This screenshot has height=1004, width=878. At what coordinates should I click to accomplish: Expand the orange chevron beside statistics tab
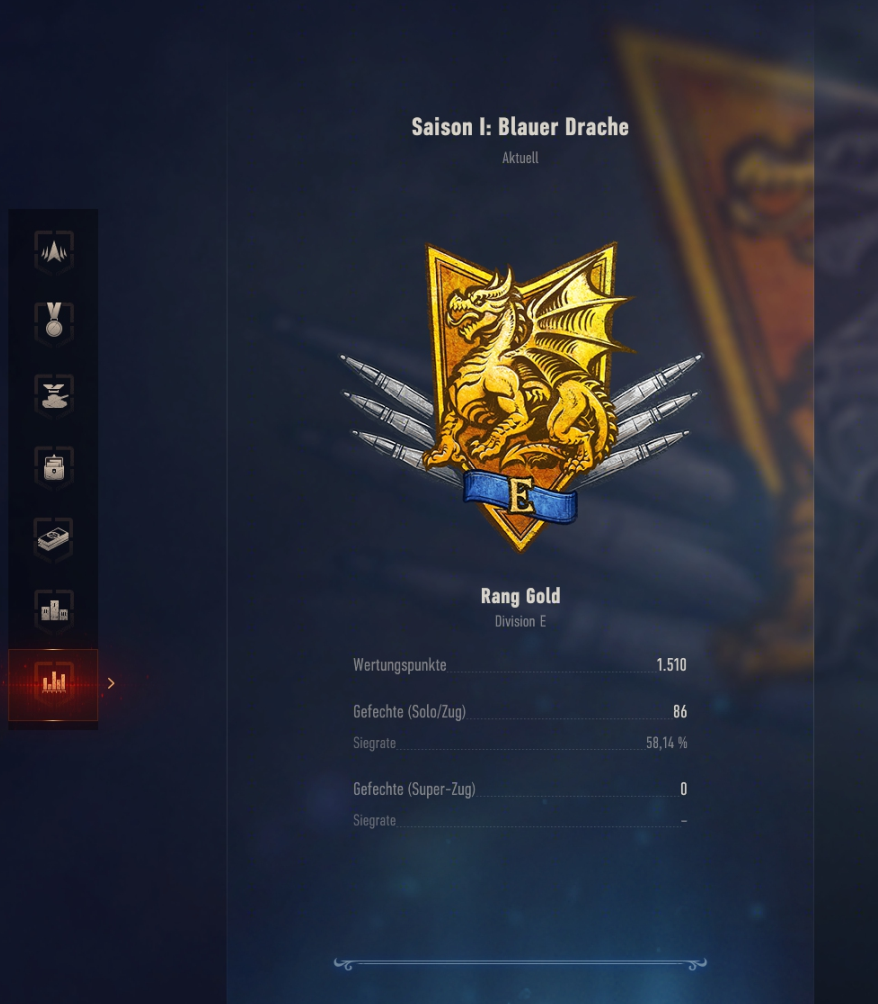click(111, 683)
